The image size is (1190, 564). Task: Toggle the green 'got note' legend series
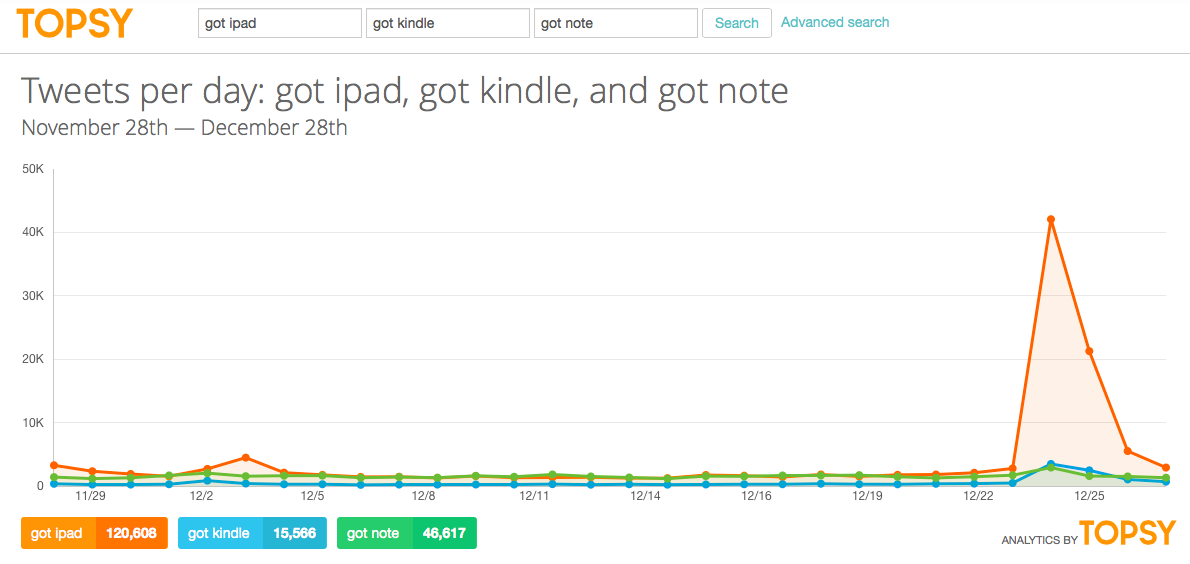tap(374, 533)
